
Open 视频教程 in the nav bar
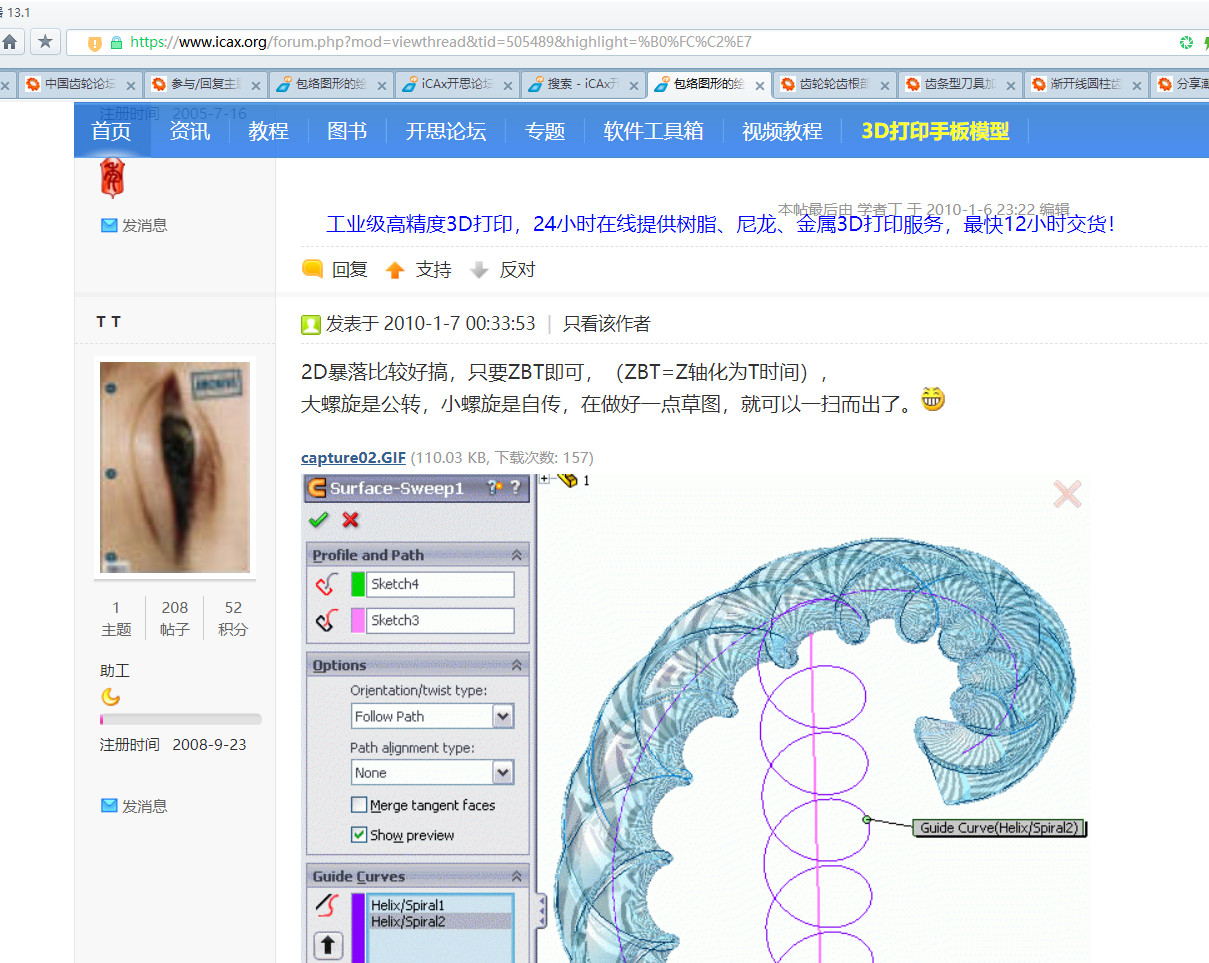(x=782, y=131)
